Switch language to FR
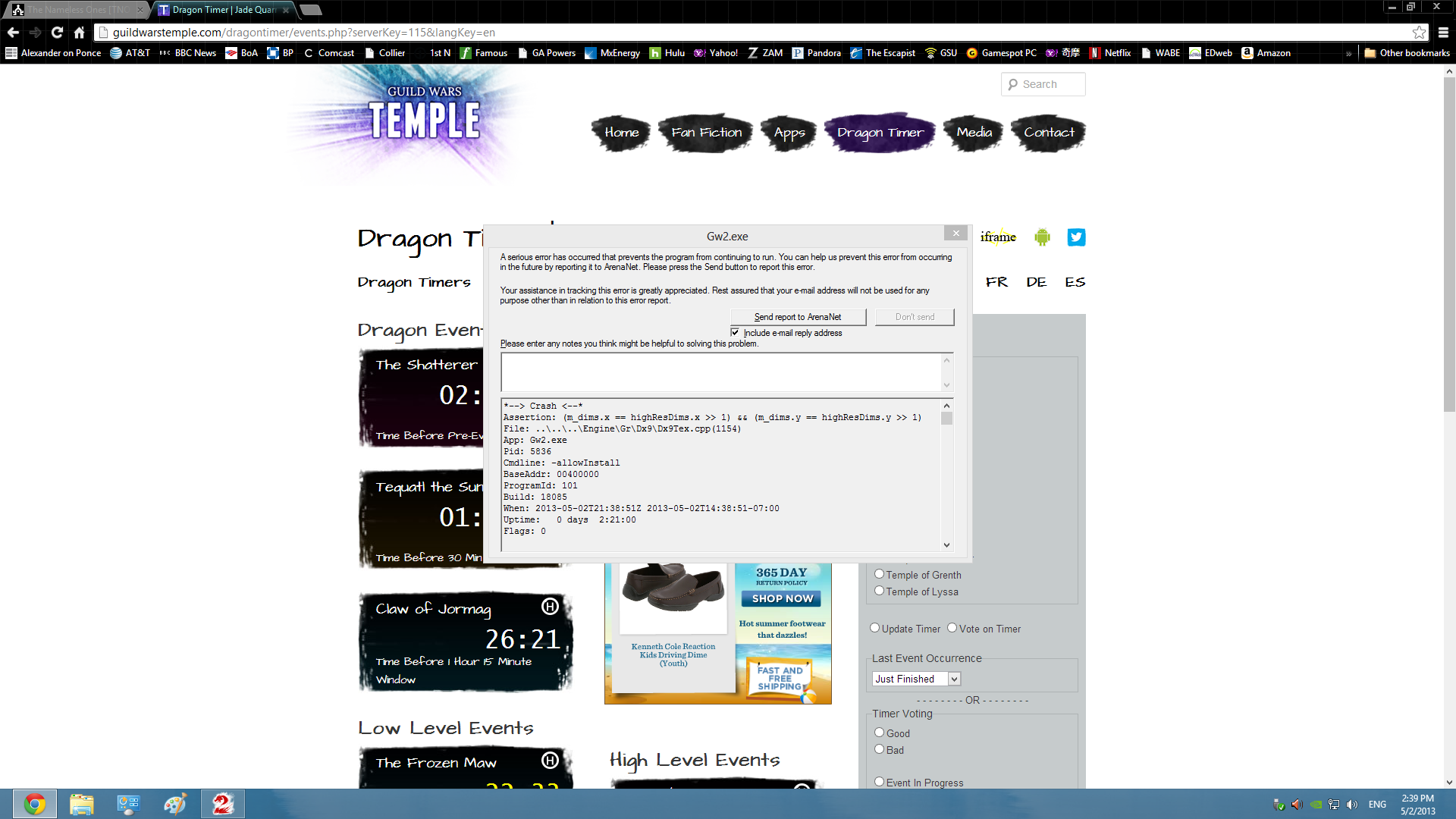 click(996, 282)
